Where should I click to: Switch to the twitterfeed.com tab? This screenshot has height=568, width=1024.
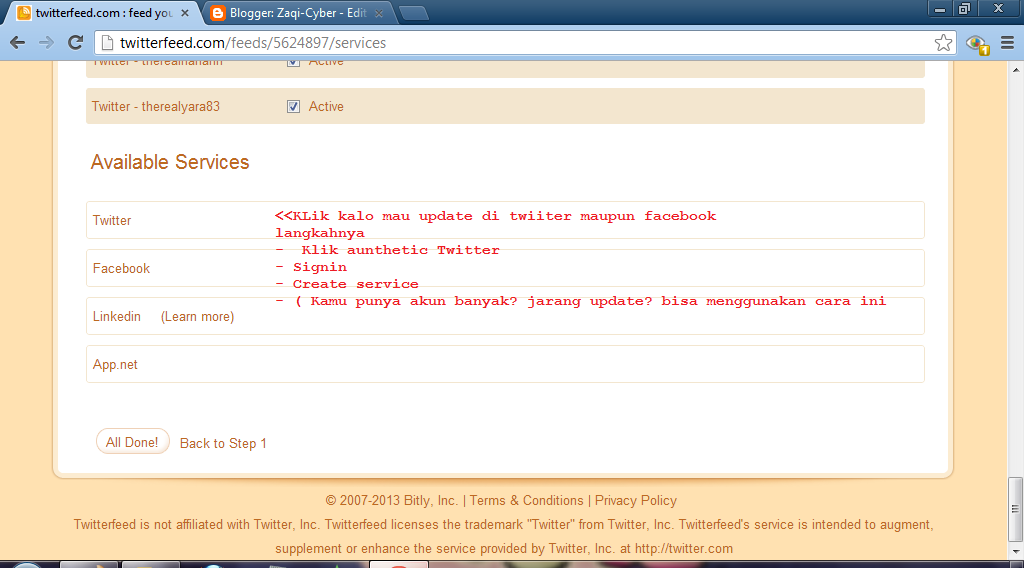(101, 13)
